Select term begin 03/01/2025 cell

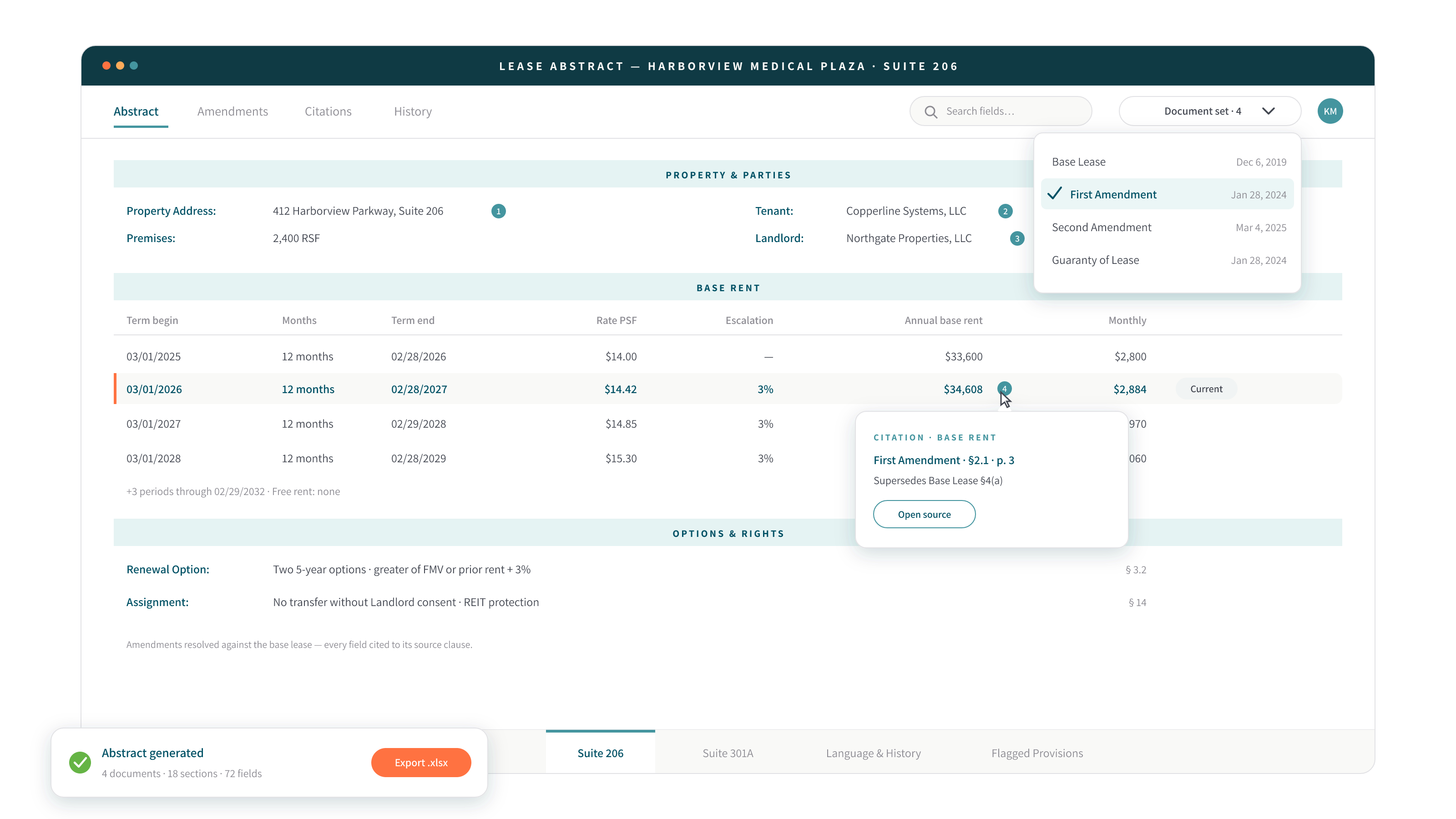tap(153, 357)
